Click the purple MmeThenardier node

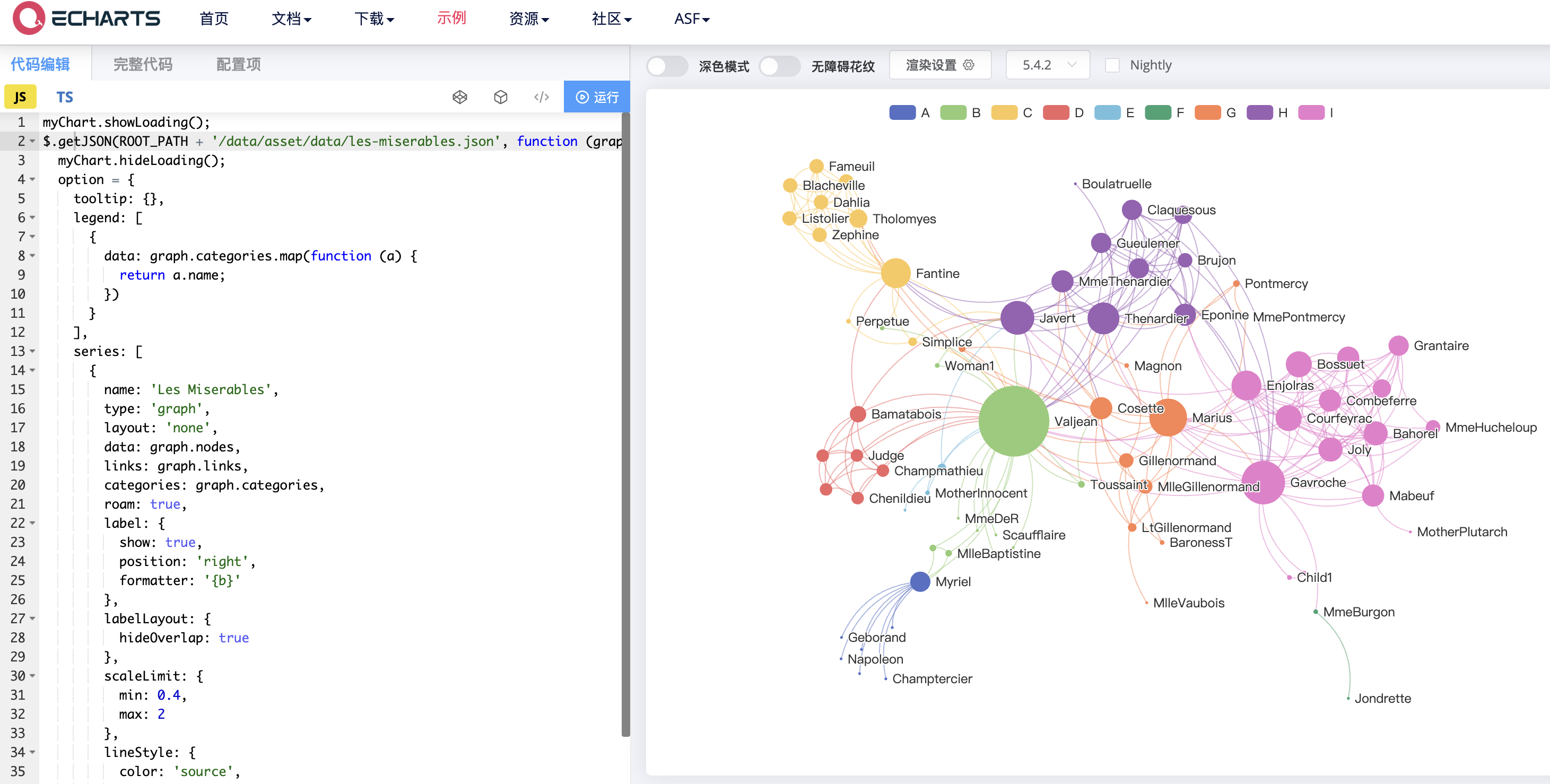pyautogui.click(x=1063, y=281)
